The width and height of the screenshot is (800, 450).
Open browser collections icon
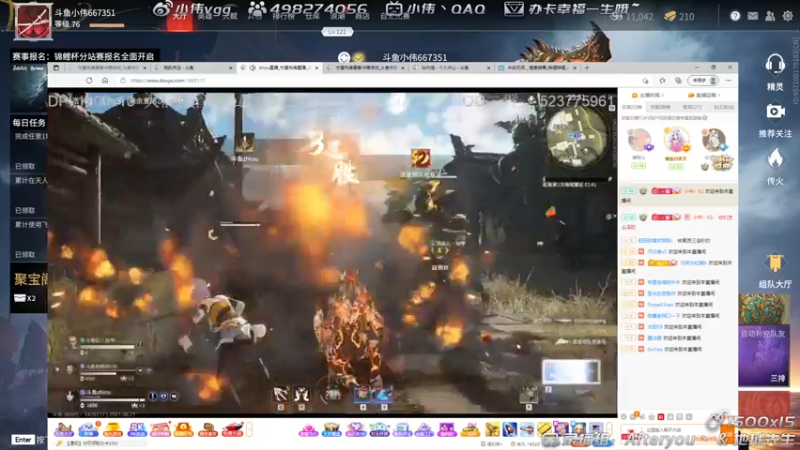678,81
